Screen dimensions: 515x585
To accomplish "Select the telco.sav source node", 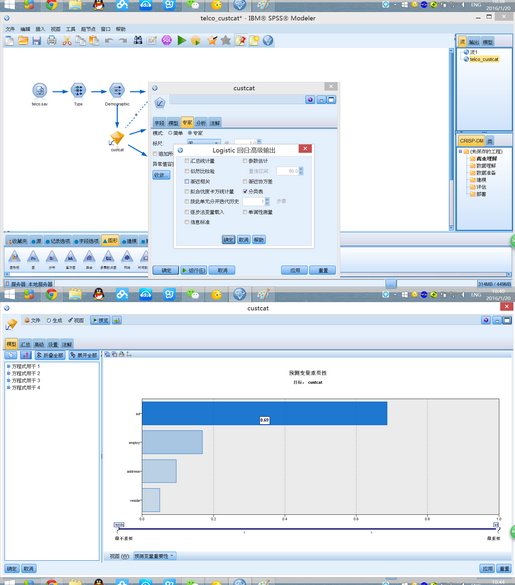I will coord(40,91).
